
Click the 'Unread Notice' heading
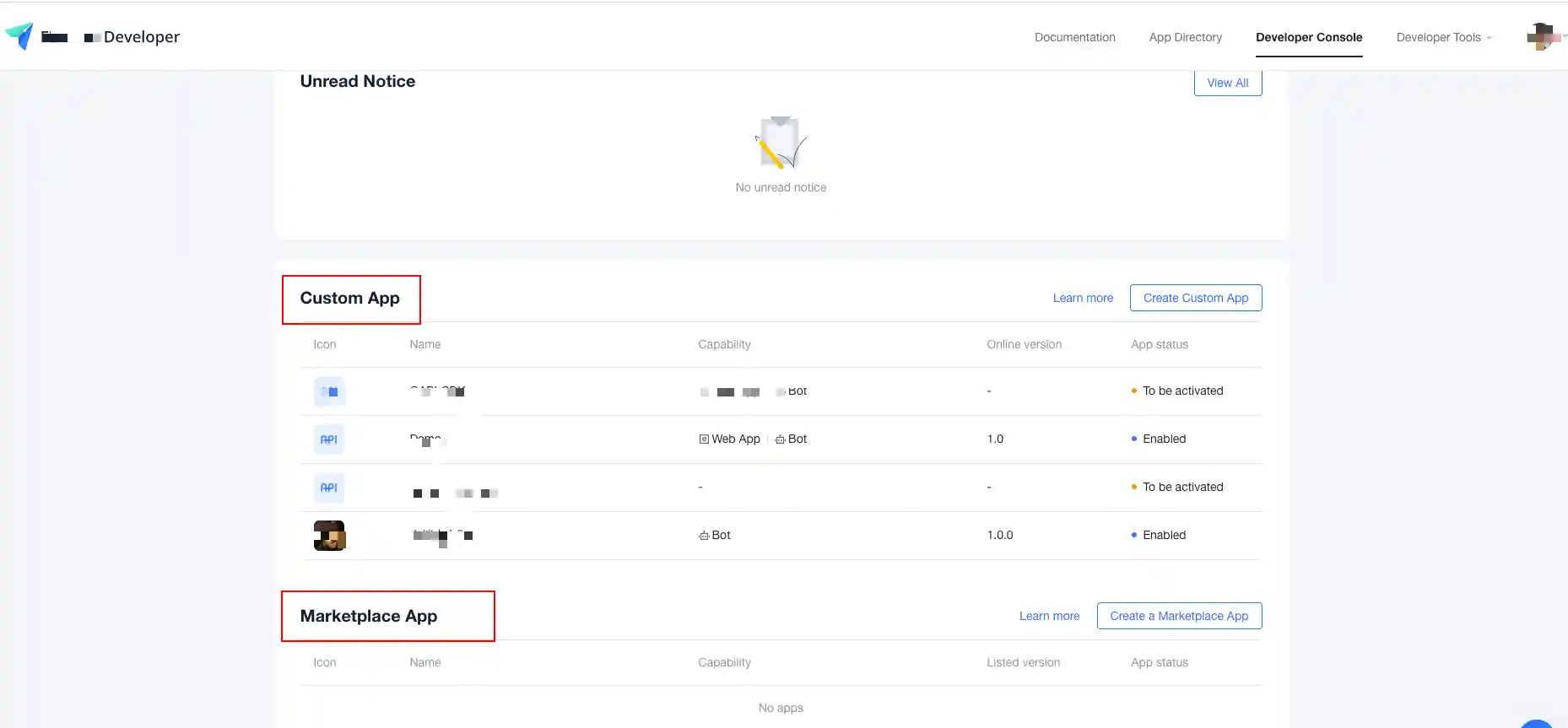[x=358, y=81]
